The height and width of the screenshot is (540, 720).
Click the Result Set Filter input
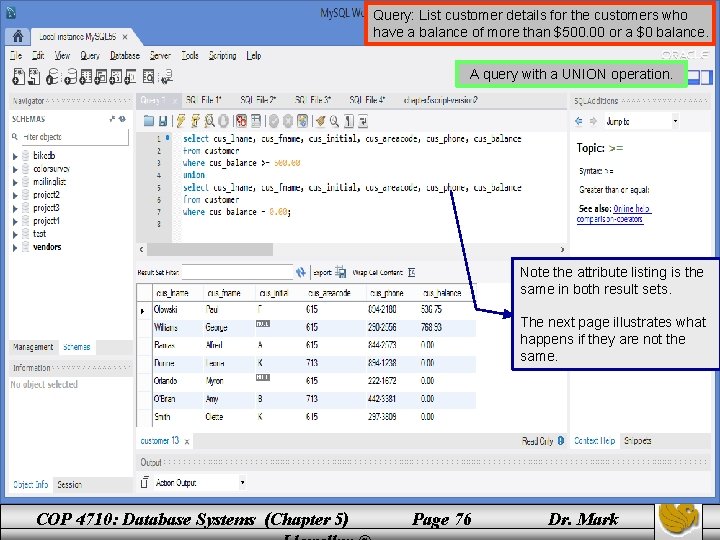[x=237, y=272]
